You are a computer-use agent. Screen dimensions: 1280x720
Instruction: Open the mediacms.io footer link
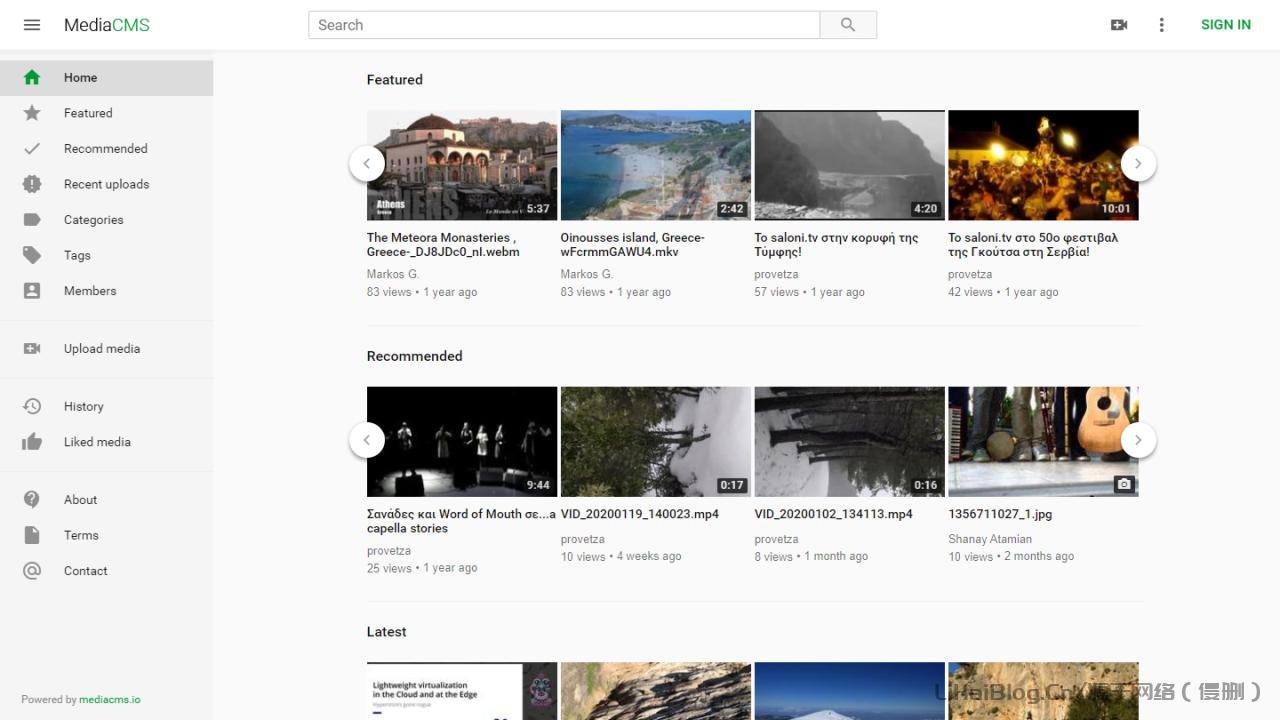point(110,700)
